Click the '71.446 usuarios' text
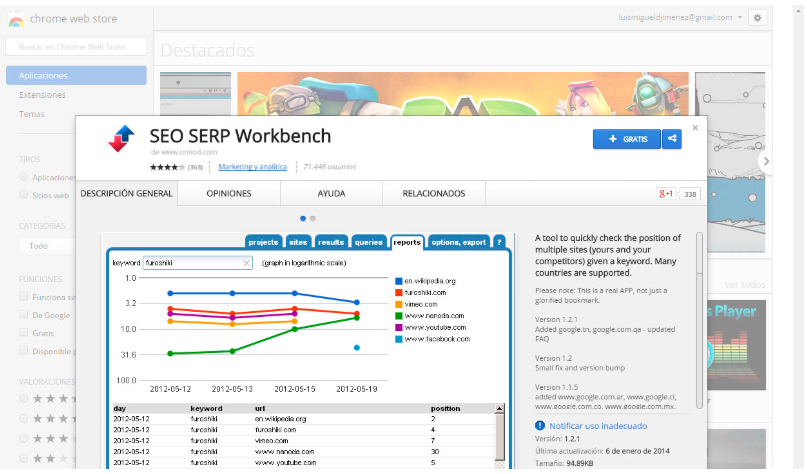The width and height of the screenshot is (807, 474). (x=329, y=167)
